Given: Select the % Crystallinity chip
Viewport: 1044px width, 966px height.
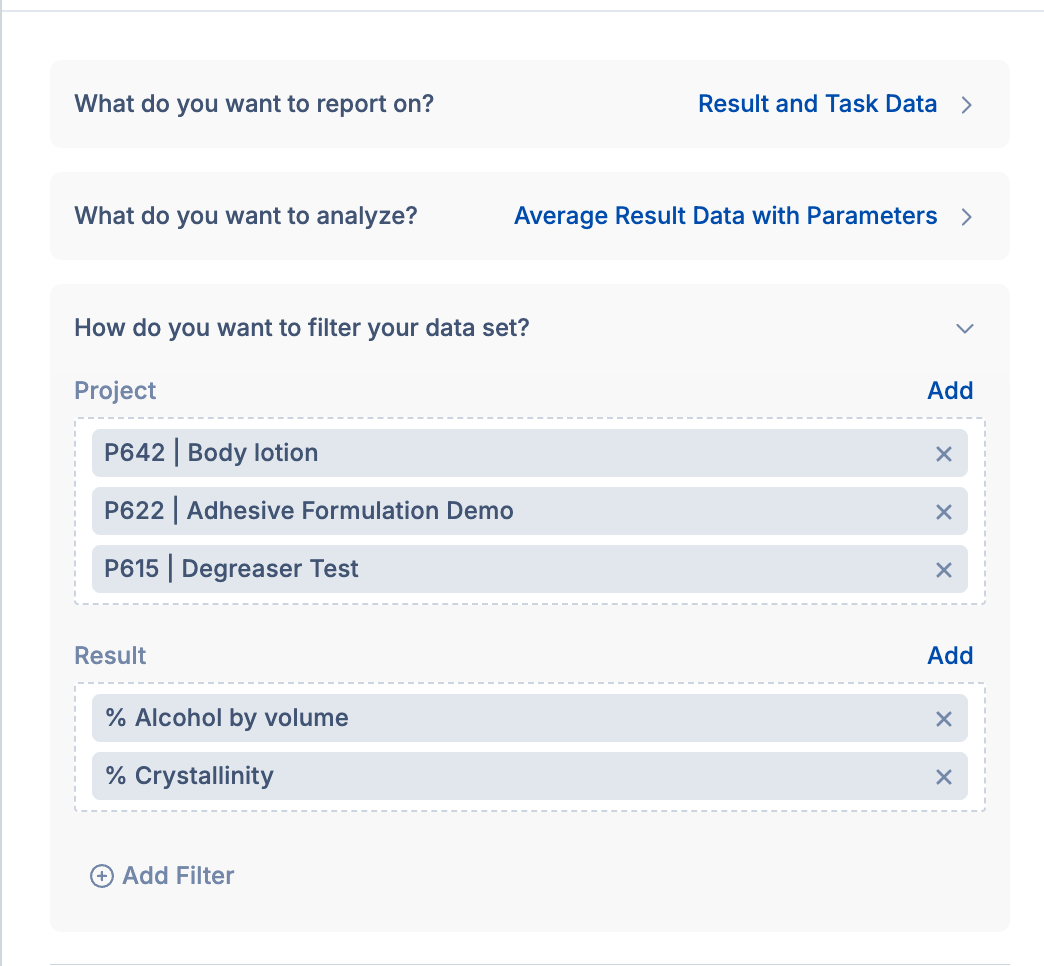Looking at the screenshot, I should [189, 776].
